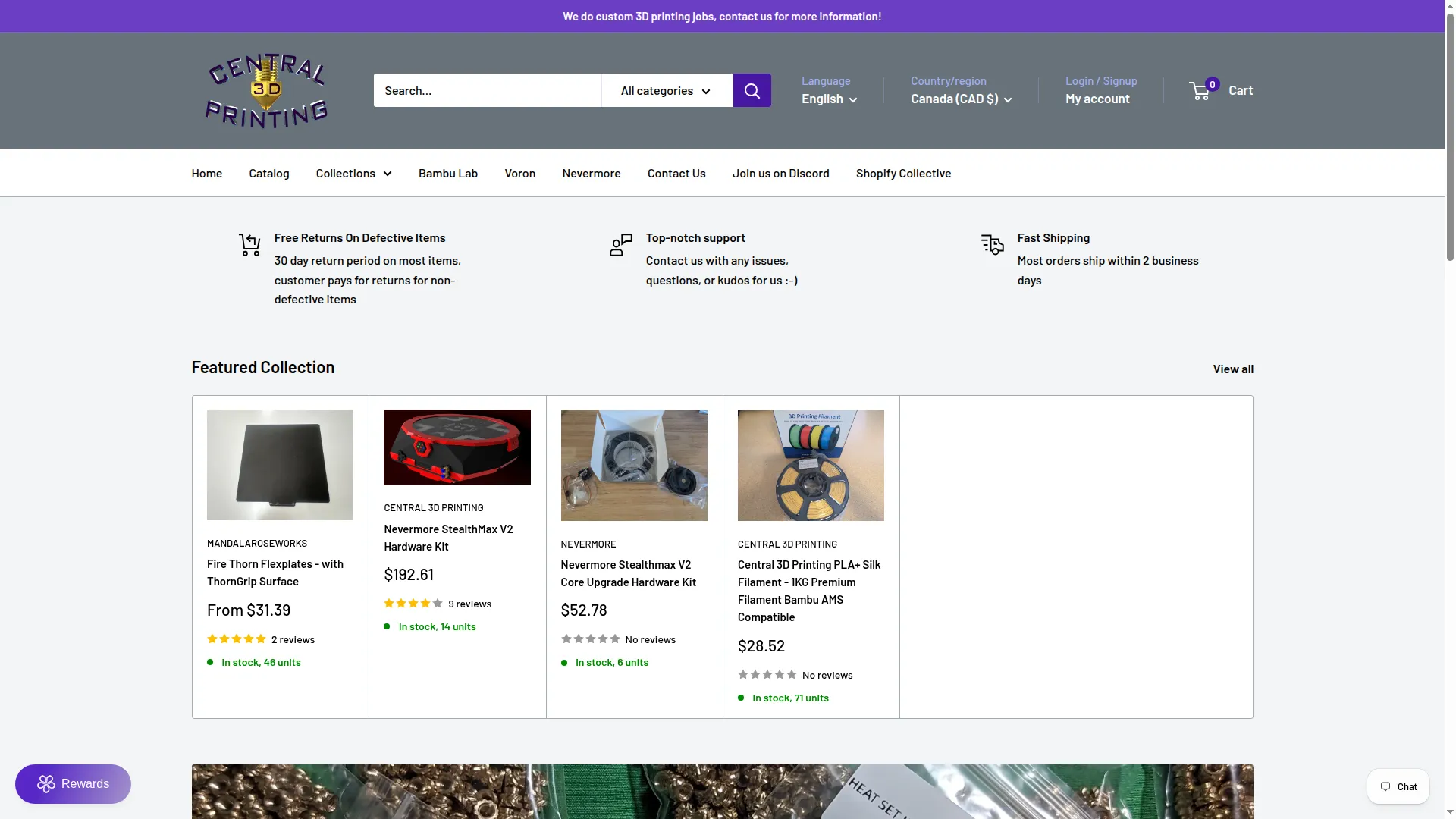1456x819 pixels.
Task: Click the 'In stock, 6 units' text
Action: click(x=612, y=662)
